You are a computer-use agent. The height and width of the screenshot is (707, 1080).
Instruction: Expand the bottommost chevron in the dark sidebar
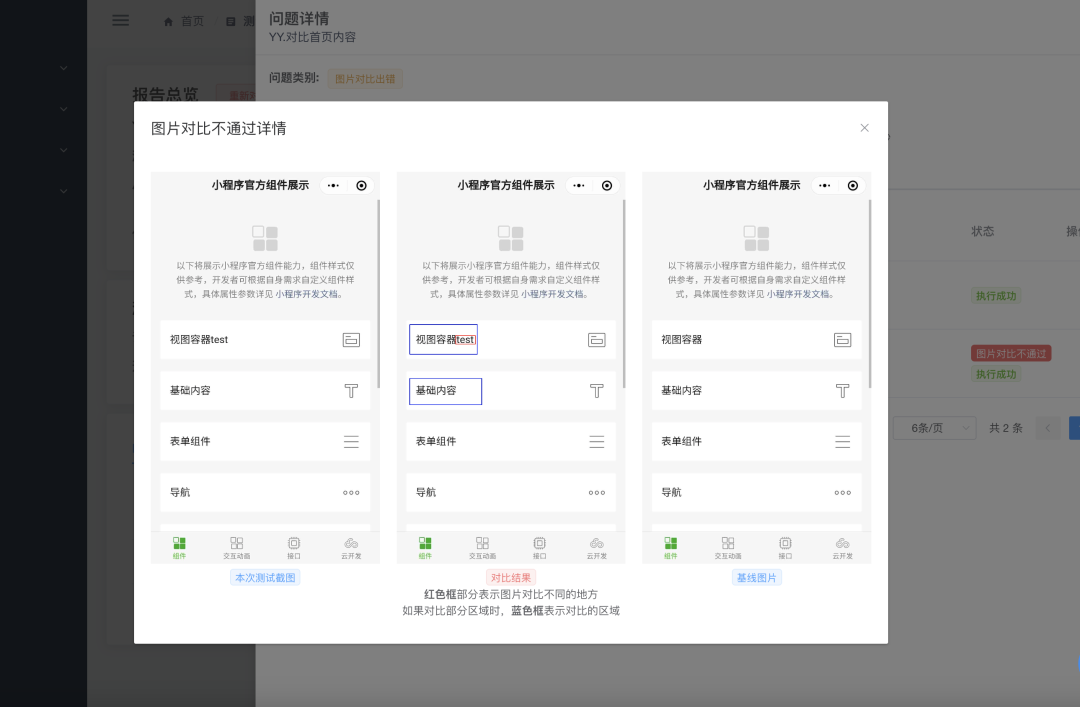[63, 191]
